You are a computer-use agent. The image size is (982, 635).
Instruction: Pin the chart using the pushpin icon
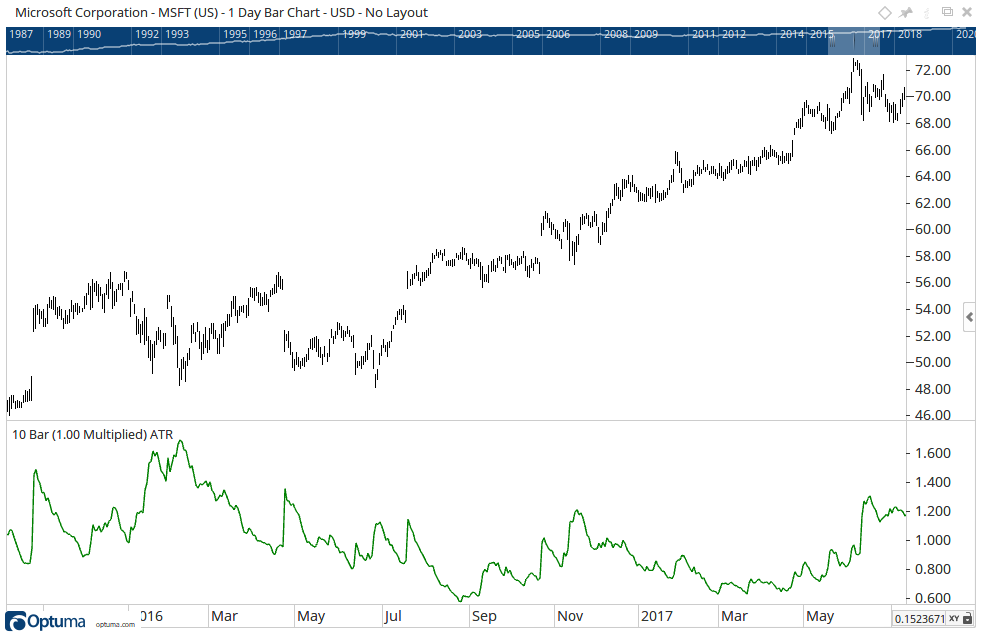906,13
